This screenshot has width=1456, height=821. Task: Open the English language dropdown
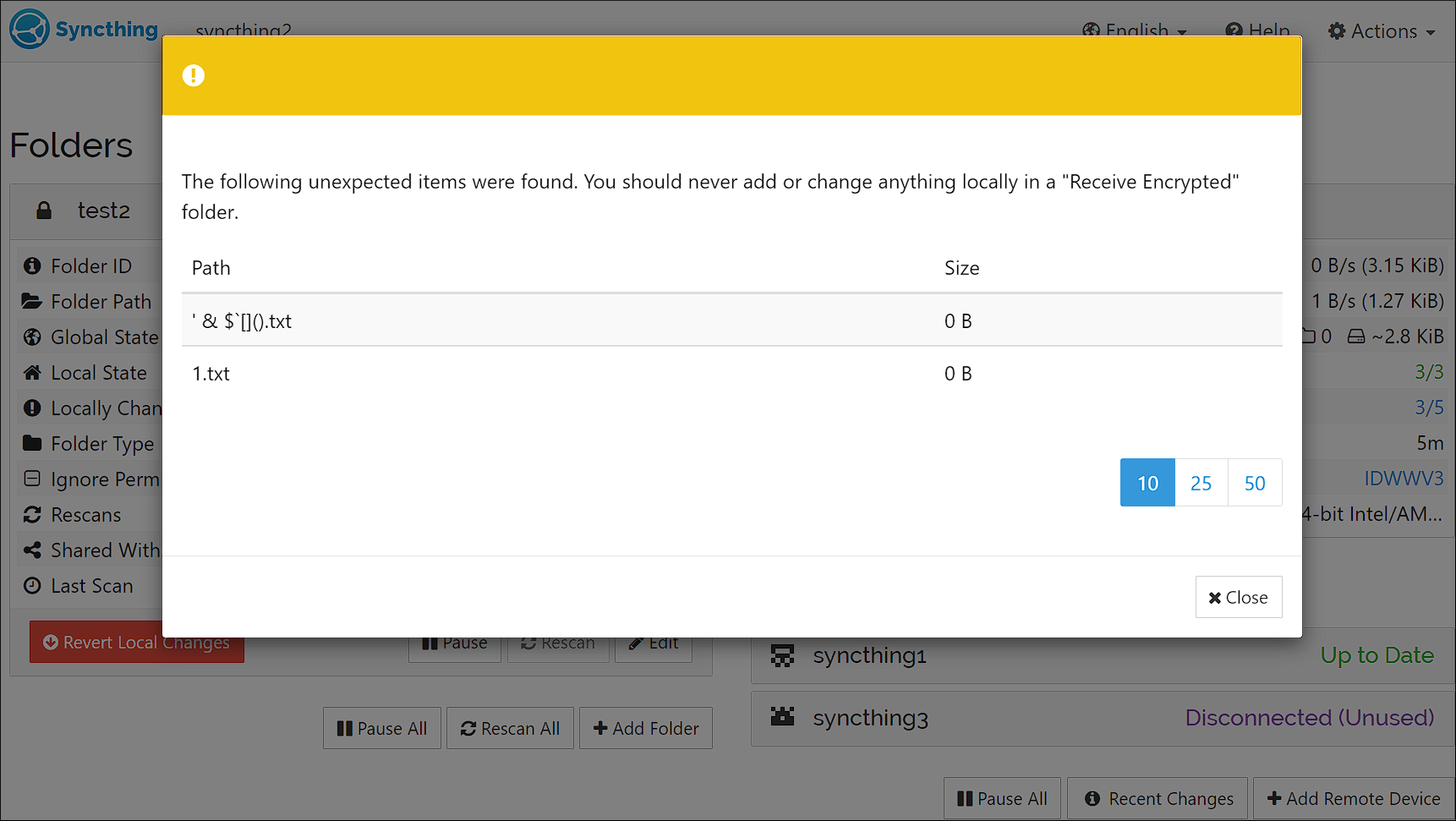coord(1135,30)
